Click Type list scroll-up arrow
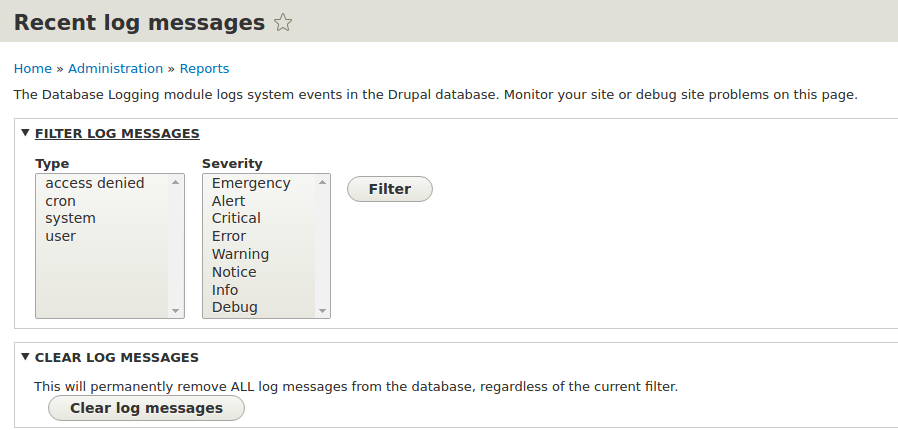The image size is (898, 430). (176, 181)
